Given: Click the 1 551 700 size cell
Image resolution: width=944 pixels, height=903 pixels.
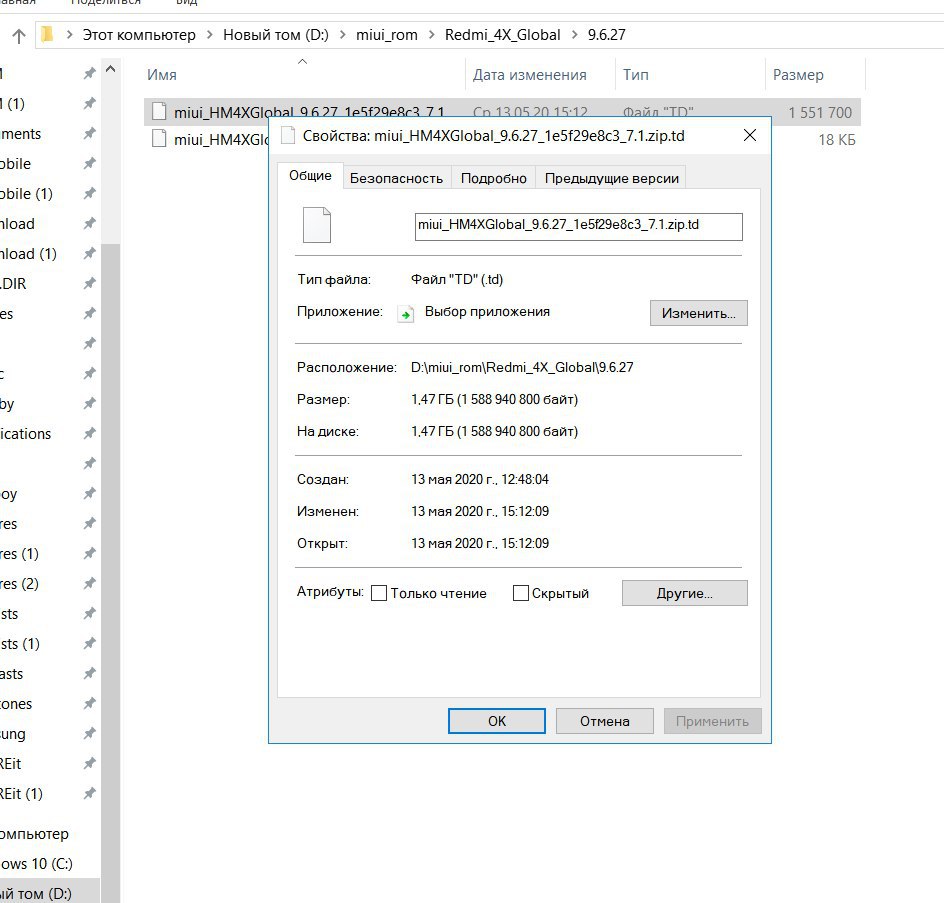Looking at the screenshot, I should click(820, 113).
